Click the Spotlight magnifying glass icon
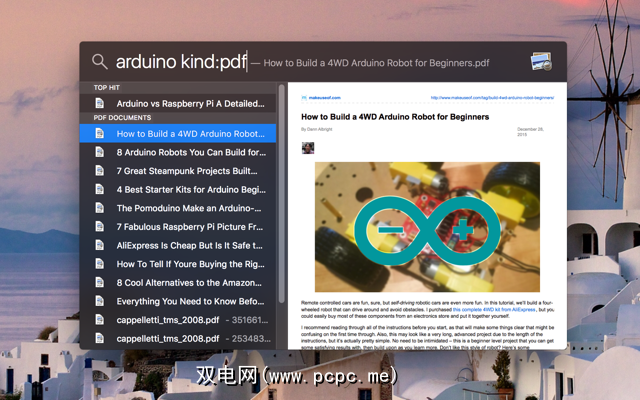 coord(100,62)
